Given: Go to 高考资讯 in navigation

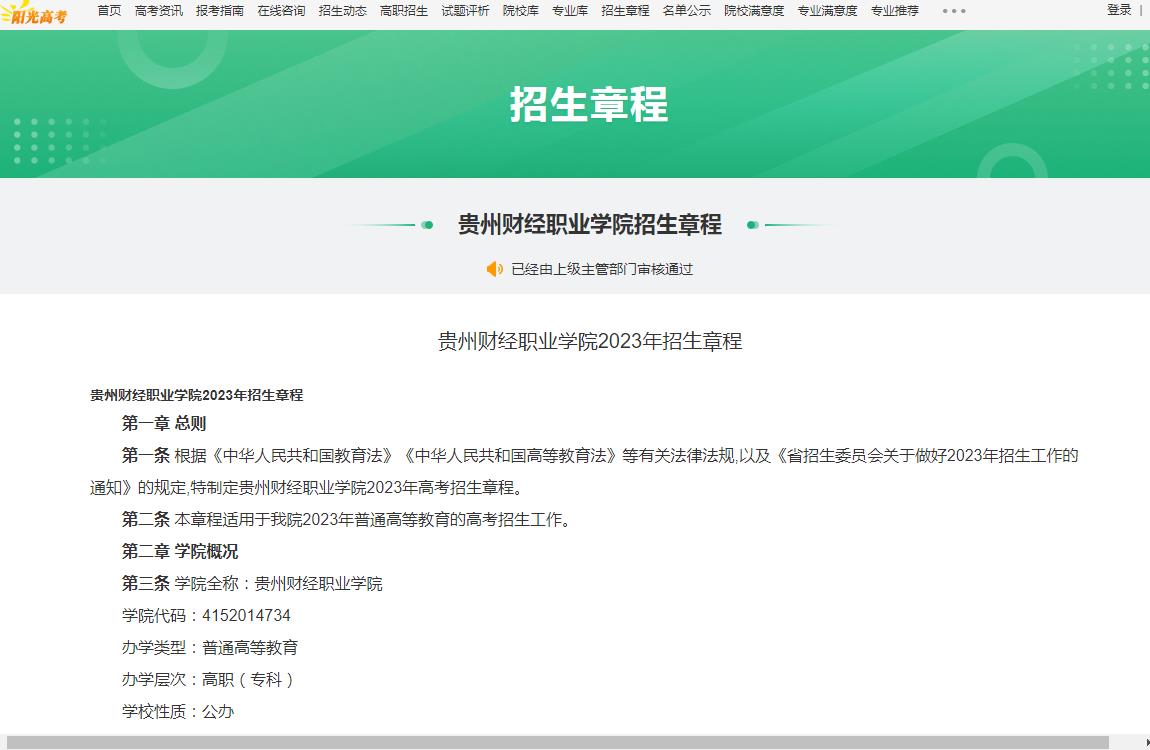Looking at the screenshot, I should [x=158, y=11].
